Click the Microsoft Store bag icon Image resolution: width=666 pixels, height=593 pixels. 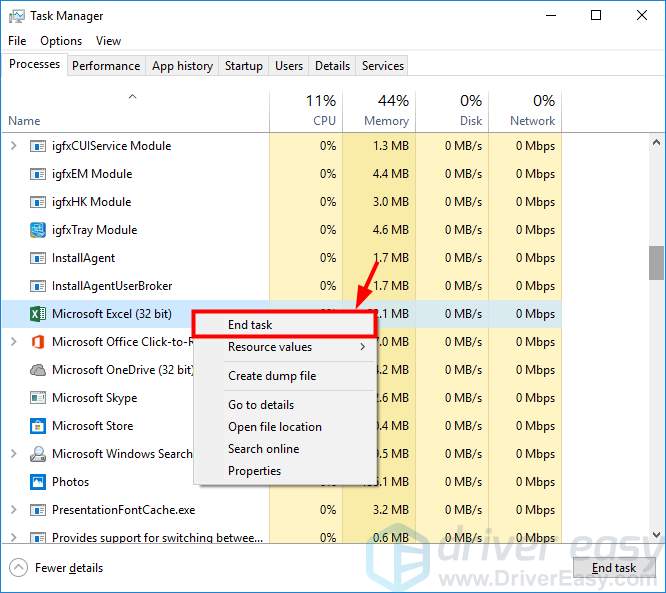click(38, 426)
